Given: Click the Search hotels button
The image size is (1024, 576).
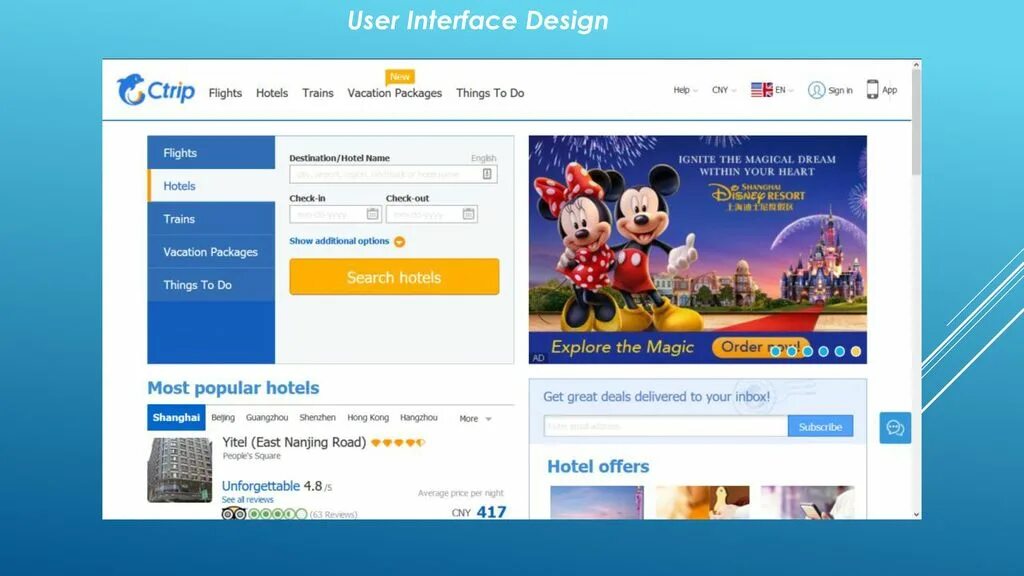Looking at the screenshot, I should [x=394, y=277].
